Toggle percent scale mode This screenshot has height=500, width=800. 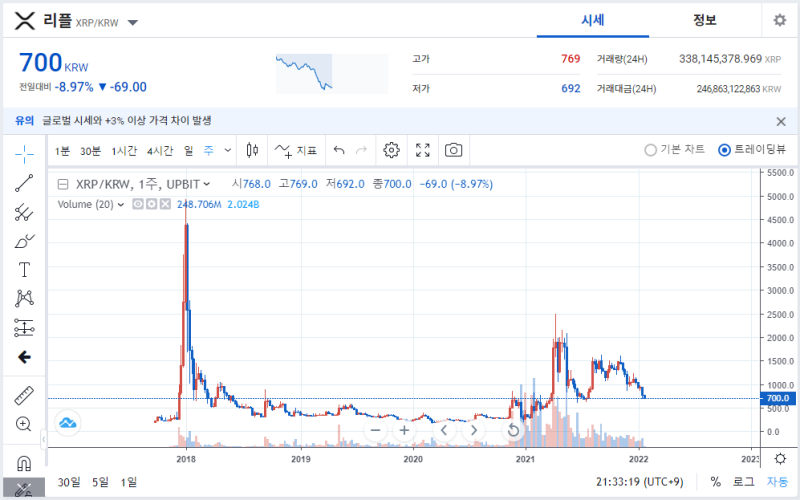point(715,482)
